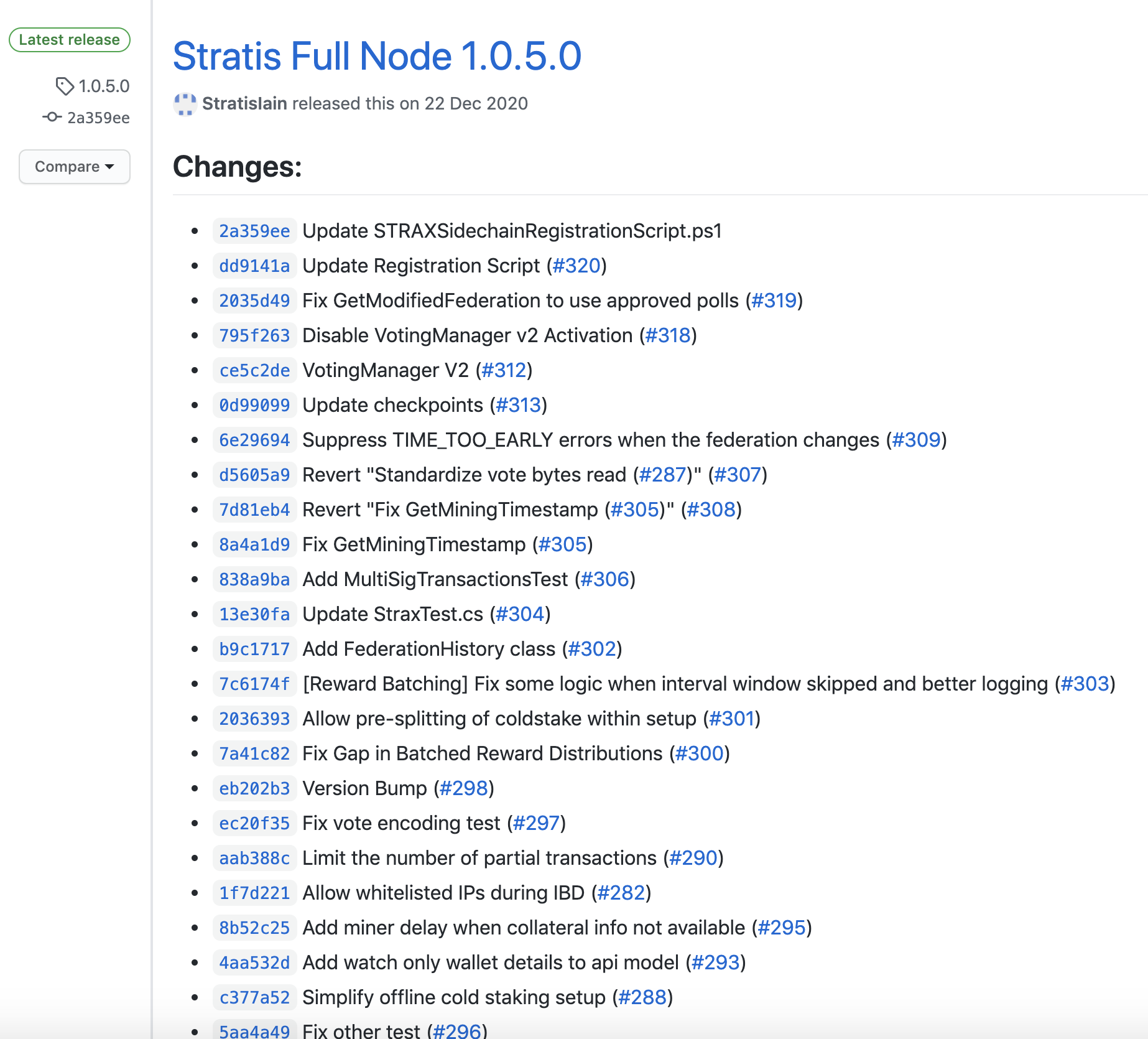Open pull request #319
This screenshot has width=1148, height=1039.
coord(774,301)
